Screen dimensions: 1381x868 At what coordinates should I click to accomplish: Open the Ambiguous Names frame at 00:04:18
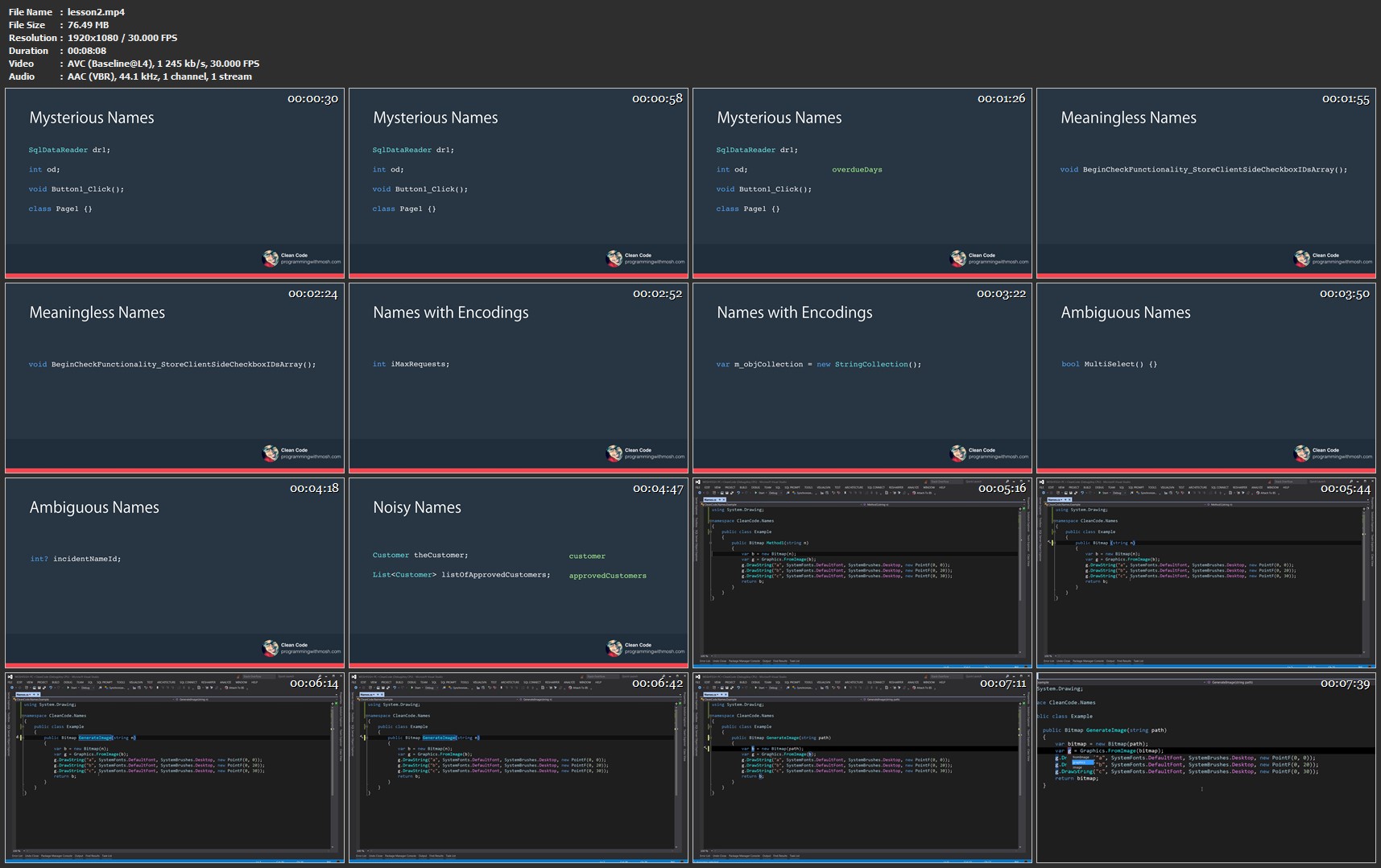tap(175, 572)
